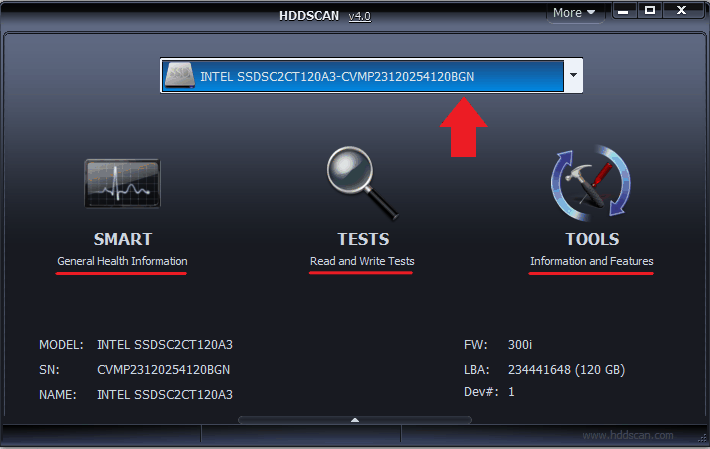Grab the window resize grip corner
This screenshot has height=449, width=710.
click(x=702, y=438)
